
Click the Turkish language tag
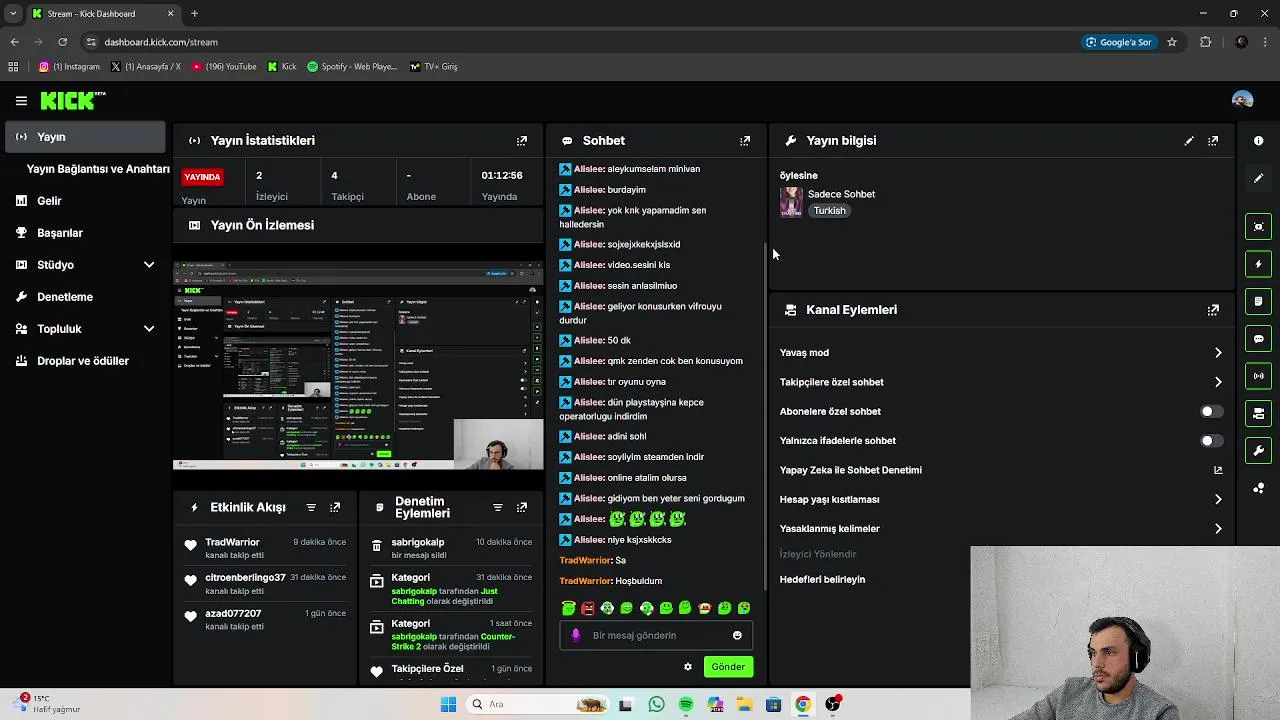(x=829, y=211)
